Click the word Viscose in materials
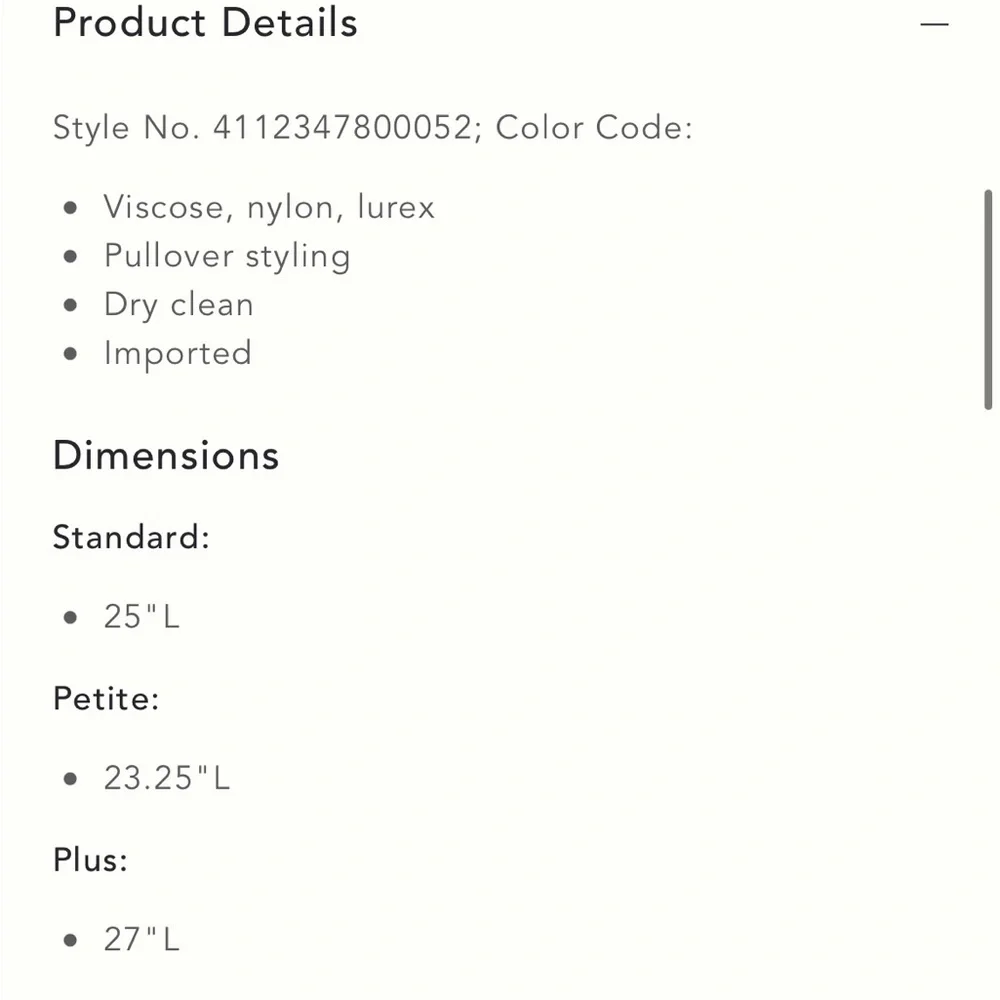 coord(163,207)
